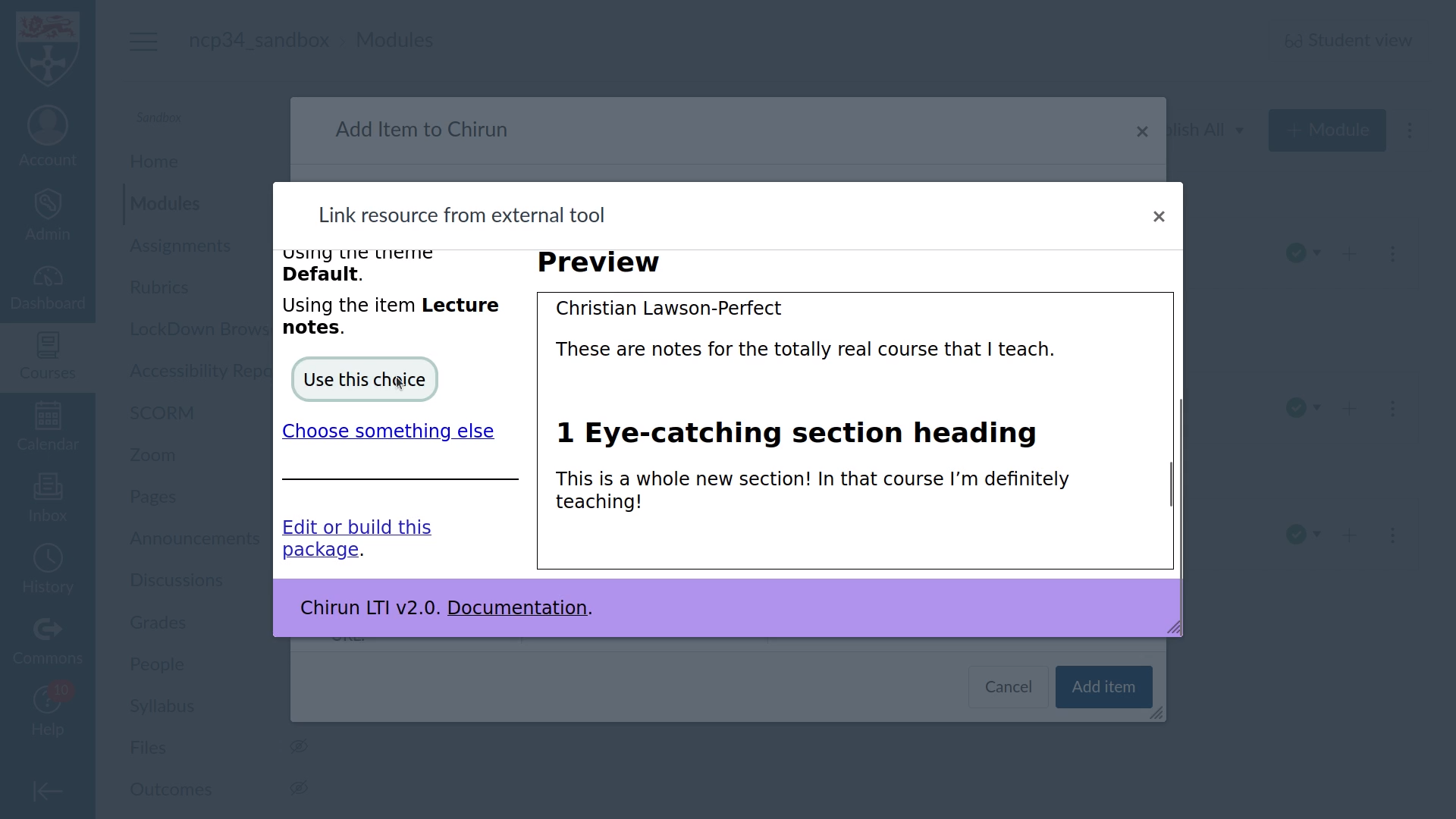Click the Use this choice button
1456x819 pixels.
(365, 379)
